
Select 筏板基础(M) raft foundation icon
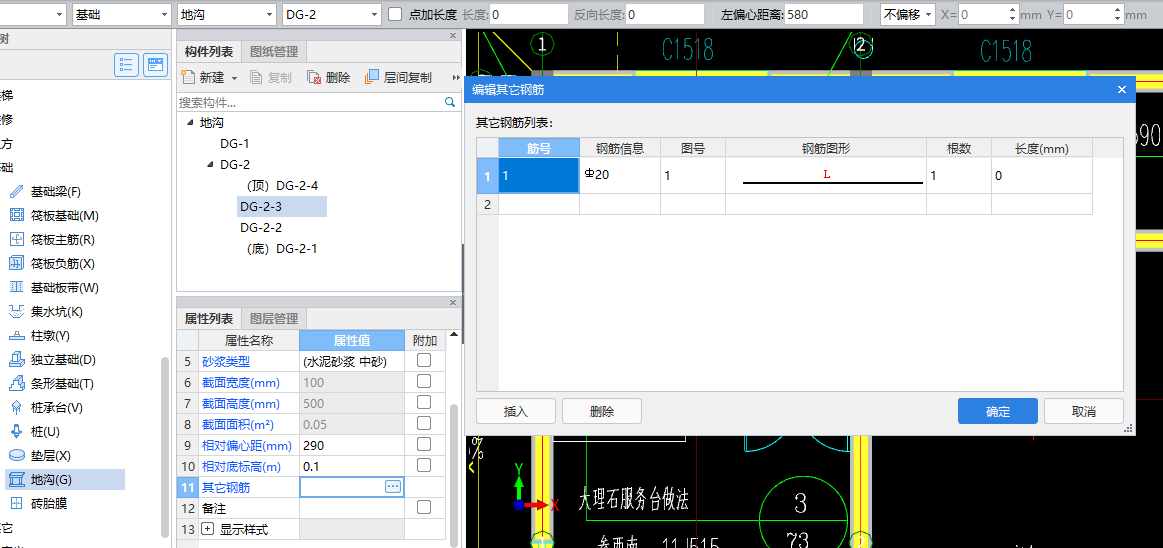[16, 216]
